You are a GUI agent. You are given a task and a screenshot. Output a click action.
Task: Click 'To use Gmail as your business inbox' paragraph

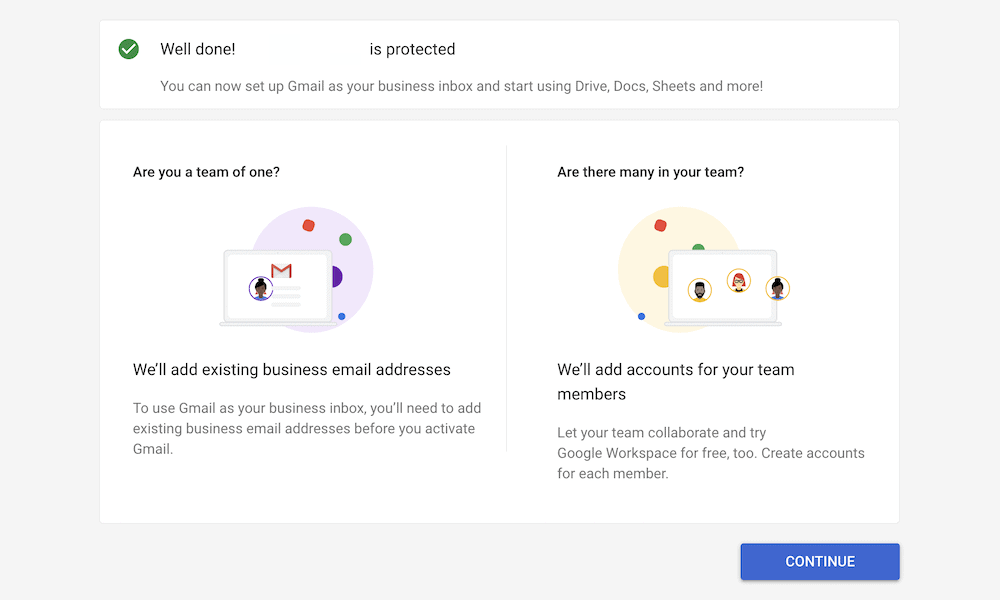tap(307, 428)
